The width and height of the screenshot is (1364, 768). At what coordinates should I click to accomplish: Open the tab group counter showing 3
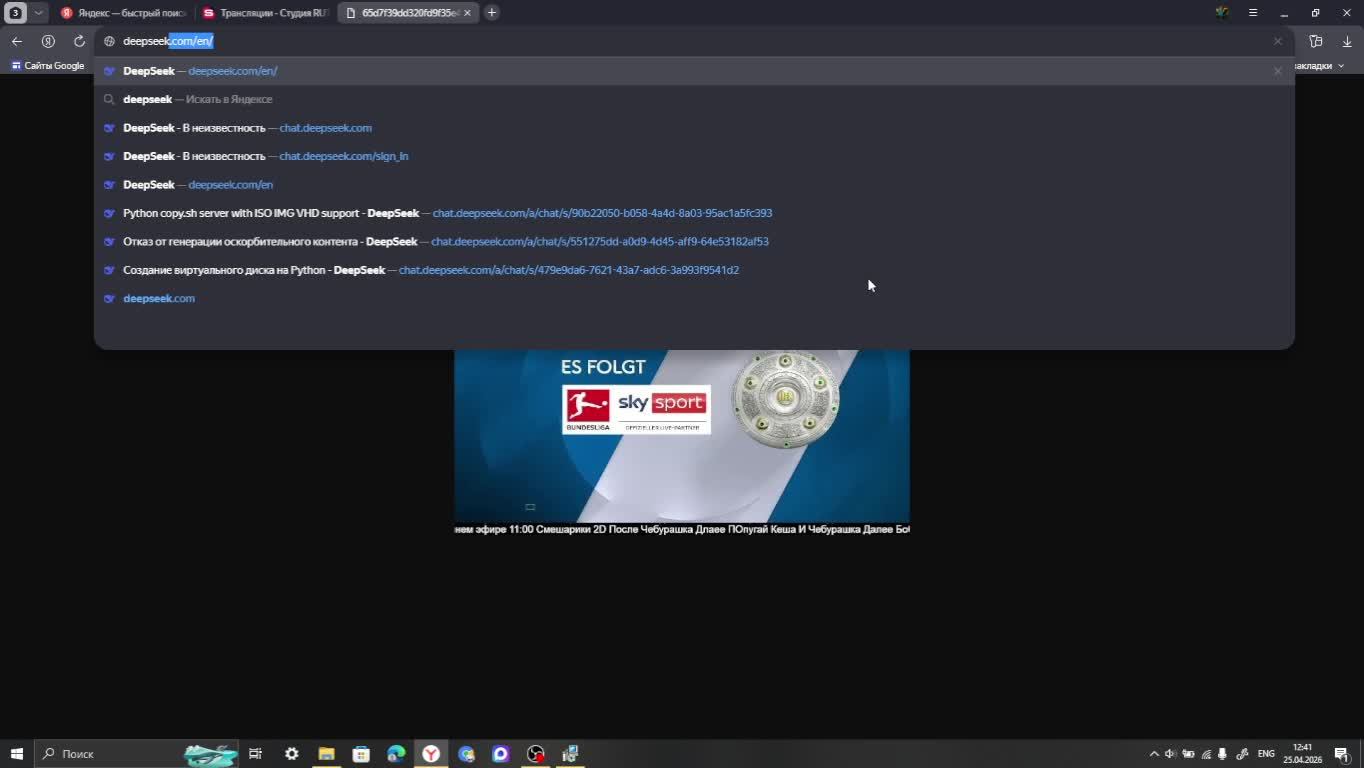click(x=15, y=13)
